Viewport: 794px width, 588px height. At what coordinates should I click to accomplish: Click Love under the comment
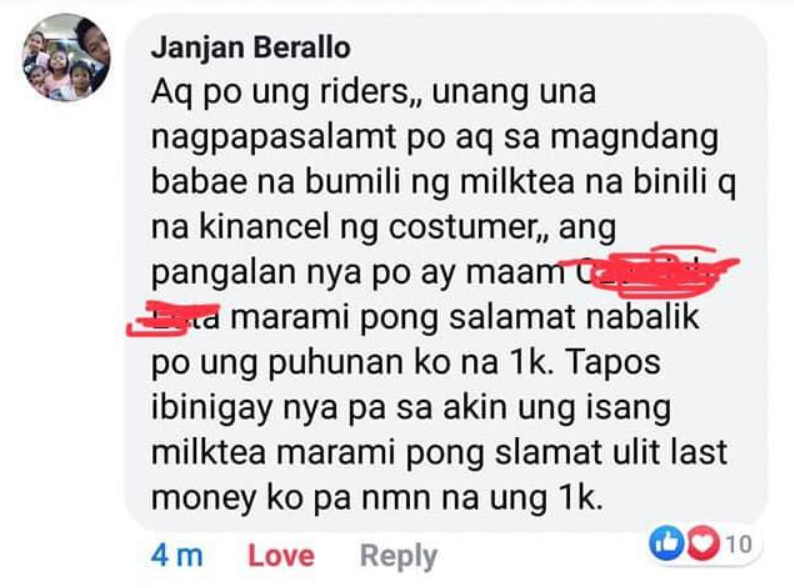click(x=281, y=556)
